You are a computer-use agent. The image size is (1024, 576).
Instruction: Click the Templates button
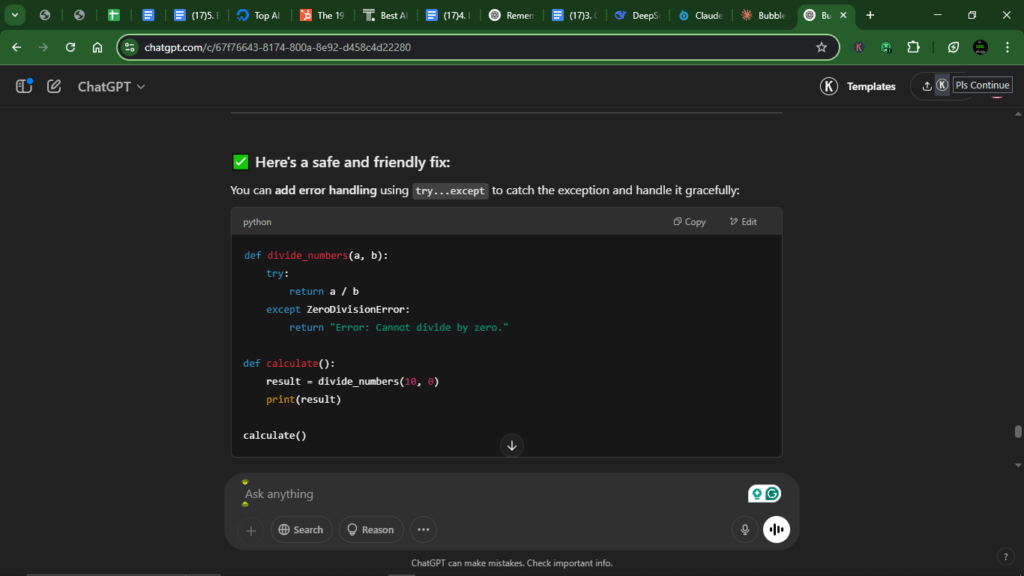(x=869, y=86)
